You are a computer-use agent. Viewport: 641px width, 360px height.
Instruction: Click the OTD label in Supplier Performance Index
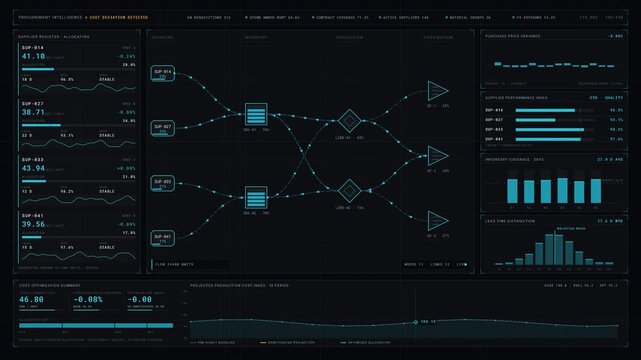tap(593, 98)
